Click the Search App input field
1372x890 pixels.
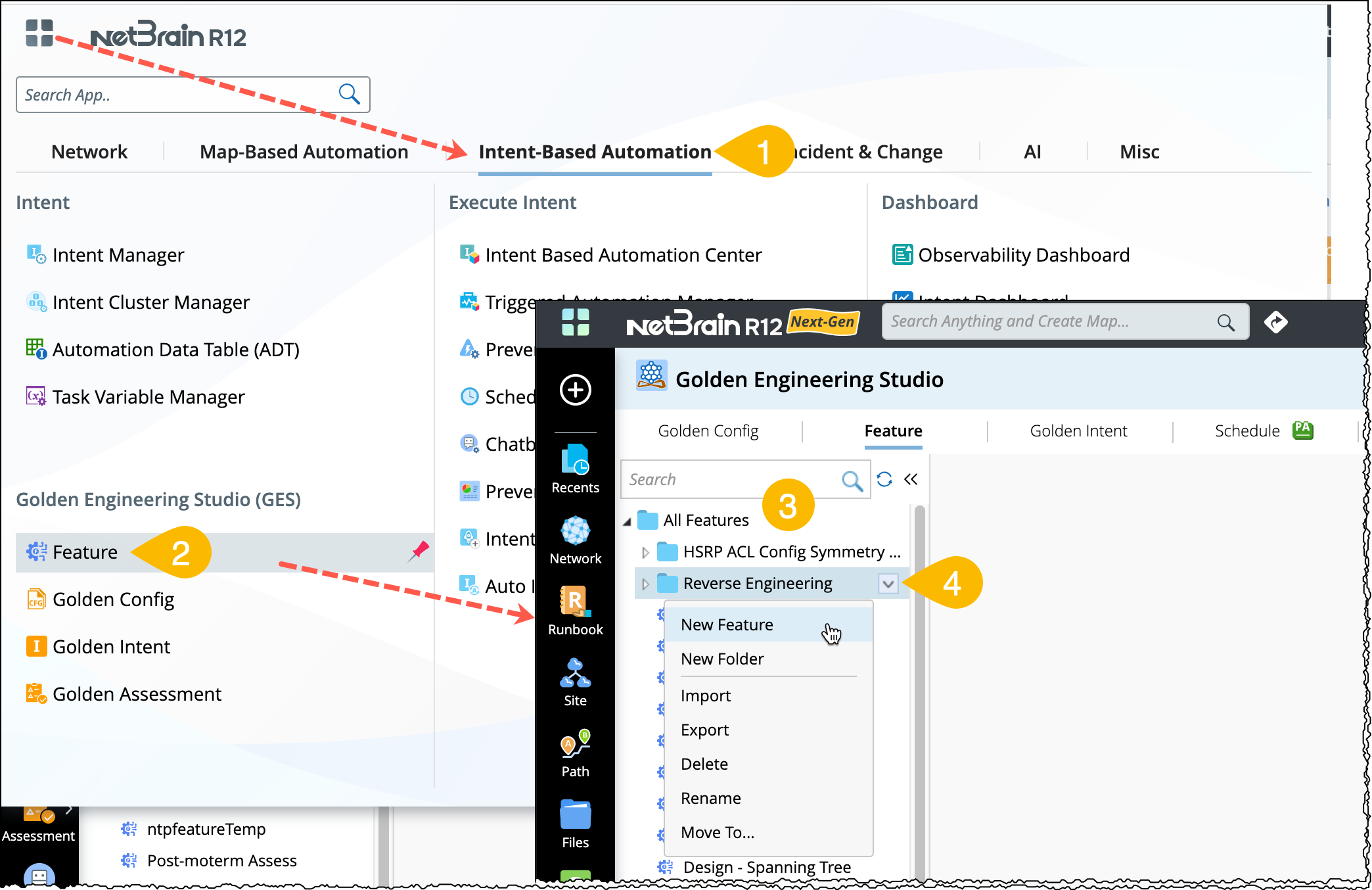click(x=177, y=95)
